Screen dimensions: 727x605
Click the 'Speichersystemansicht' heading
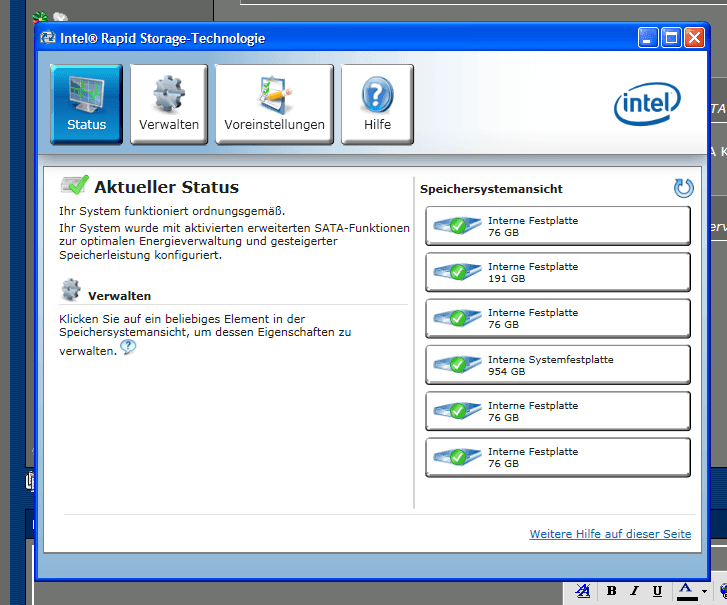coord(491,189)
